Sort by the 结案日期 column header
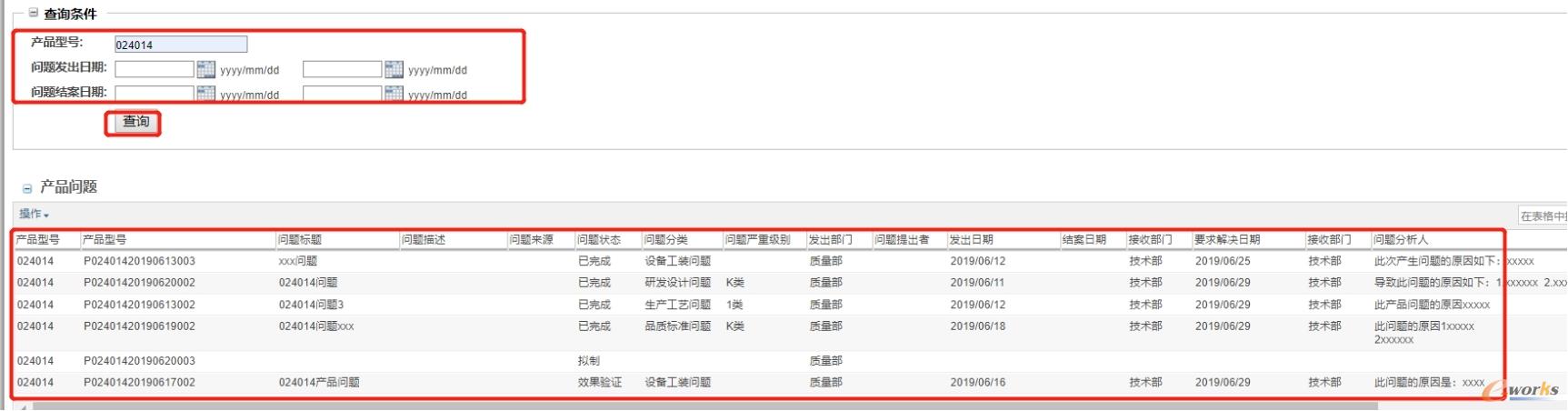 click(1084, 240)
